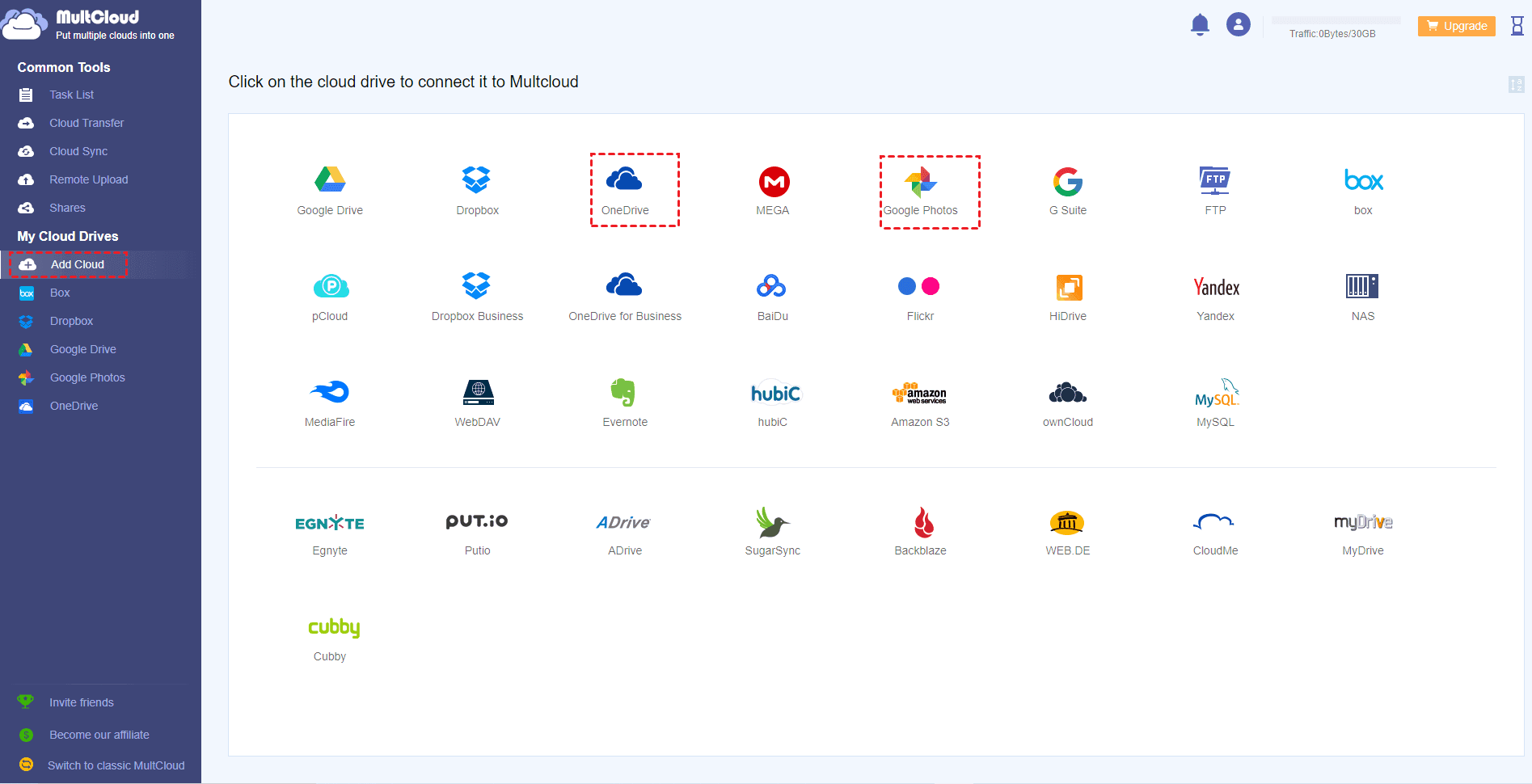Select the Backblaze flame icon
The image size is (1532, 784).
coord(923,522)
